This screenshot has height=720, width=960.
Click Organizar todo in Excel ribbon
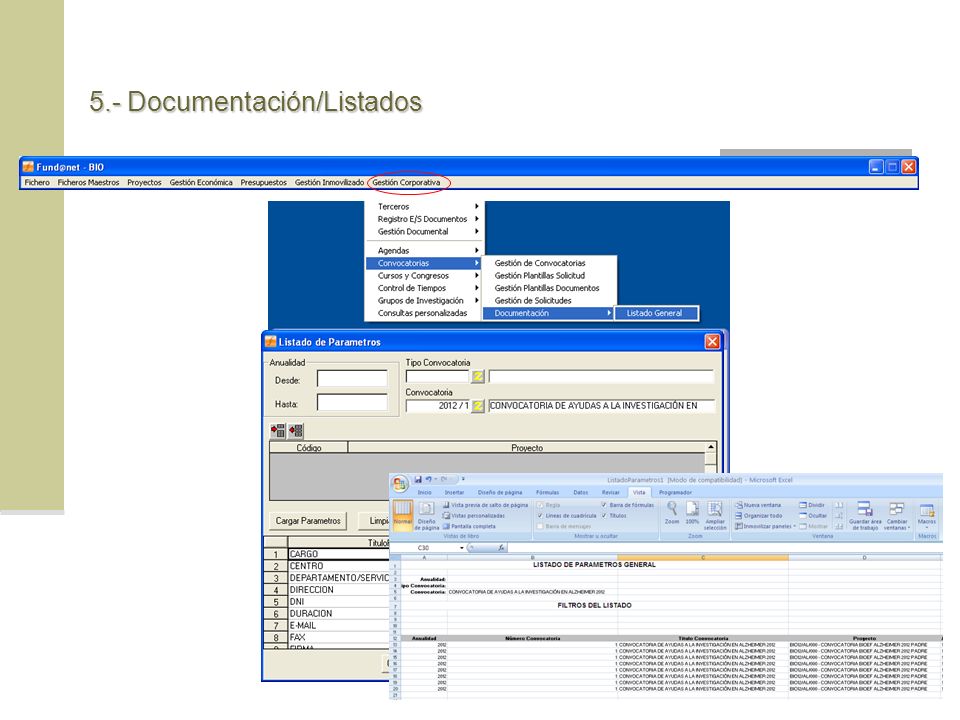tap(759, 516)
